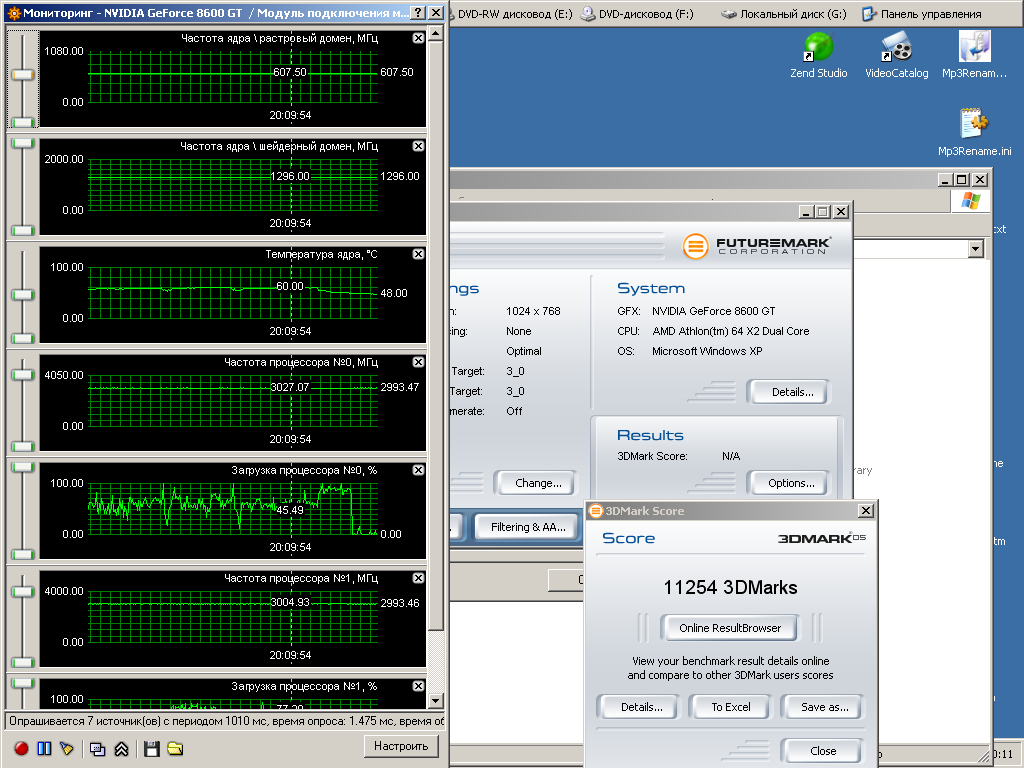Image resolution: width=1024 pixels, height=768 pixels.
Task: Click the monitoring list scroll up arrow
Action: (436, 34)
